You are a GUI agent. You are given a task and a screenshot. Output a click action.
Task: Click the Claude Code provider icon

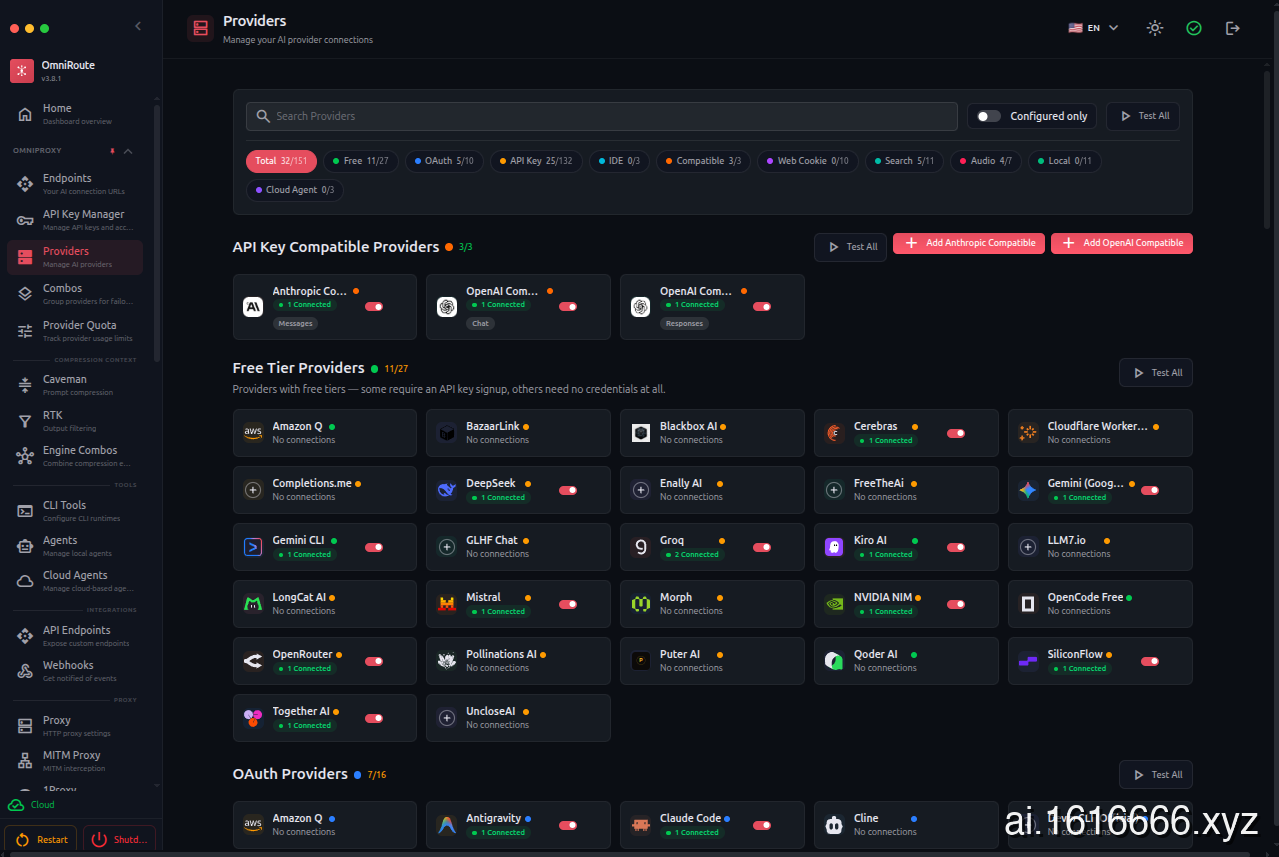click(641, 825)
